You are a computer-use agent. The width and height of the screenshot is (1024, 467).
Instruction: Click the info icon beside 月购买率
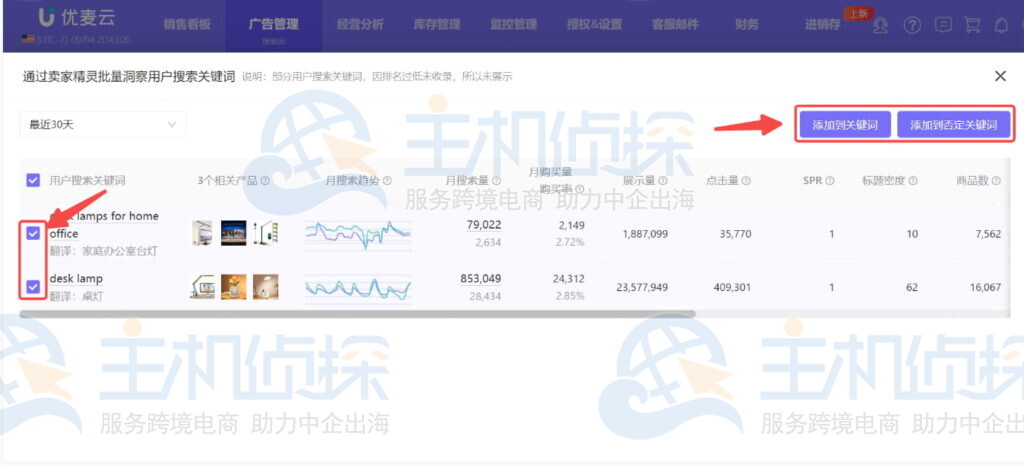[579, 188]
